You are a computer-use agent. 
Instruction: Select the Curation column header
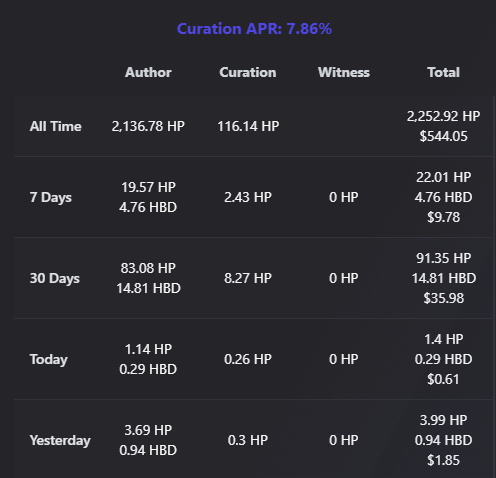pyautogui.click(x=248, y=72)
